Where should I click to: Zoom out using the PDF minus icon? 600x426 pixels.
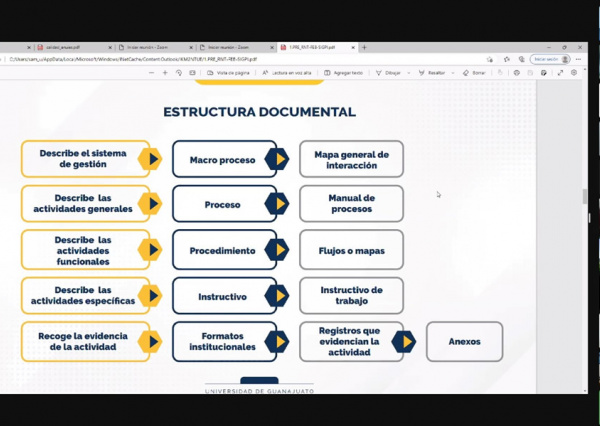[152, 73]
